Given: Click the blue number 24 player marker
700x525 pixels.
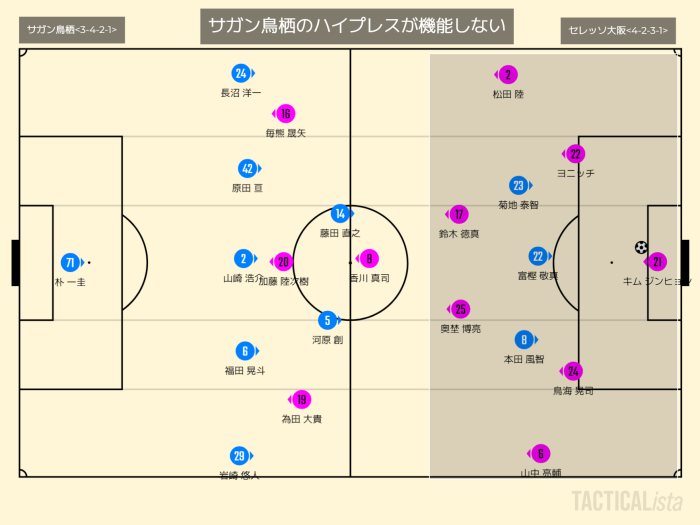Looking at the screenshot, I should pos(241,73).
